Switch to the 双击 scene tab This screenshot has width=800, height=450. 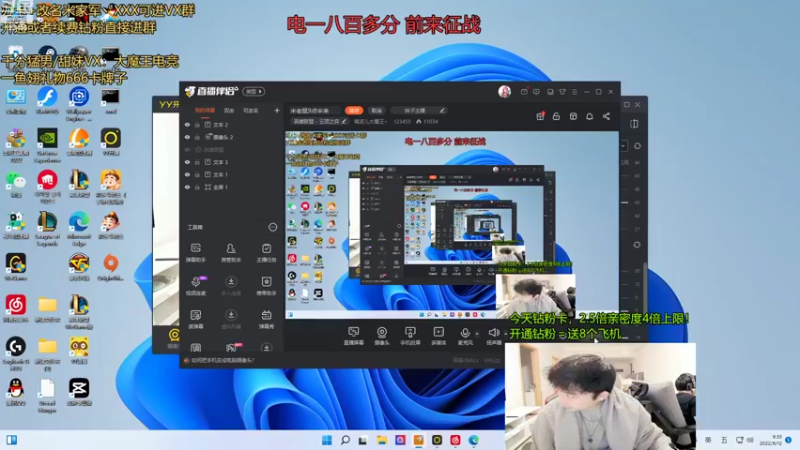coord(229,110)
